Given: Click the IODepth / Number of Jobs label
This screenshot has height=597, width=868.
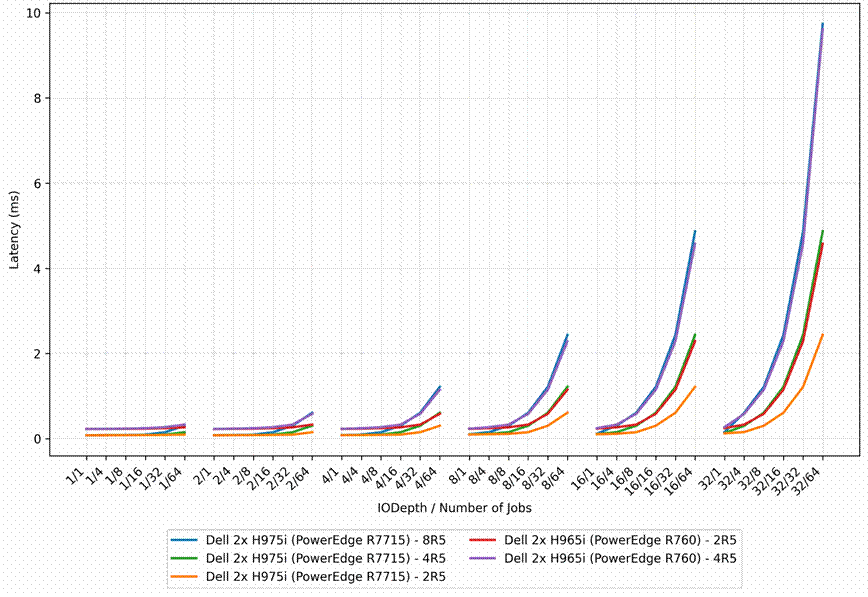Looking at the screenshot, I should click(454, 508).
